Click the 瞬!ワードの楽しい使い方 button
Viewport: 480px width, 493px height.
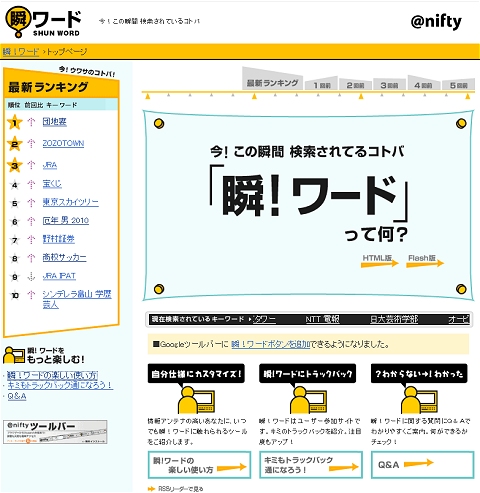tap(199, 465)
